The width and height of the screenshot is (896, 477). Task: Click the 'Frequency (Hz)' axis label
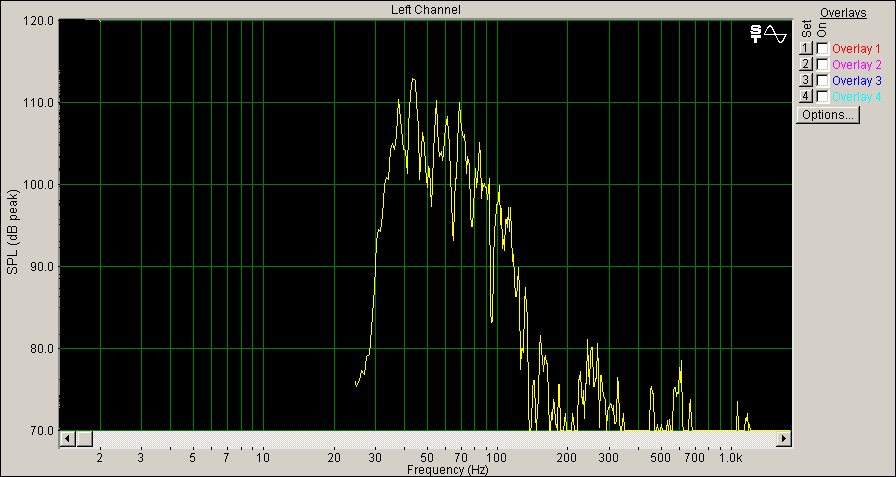pos(447,470)
